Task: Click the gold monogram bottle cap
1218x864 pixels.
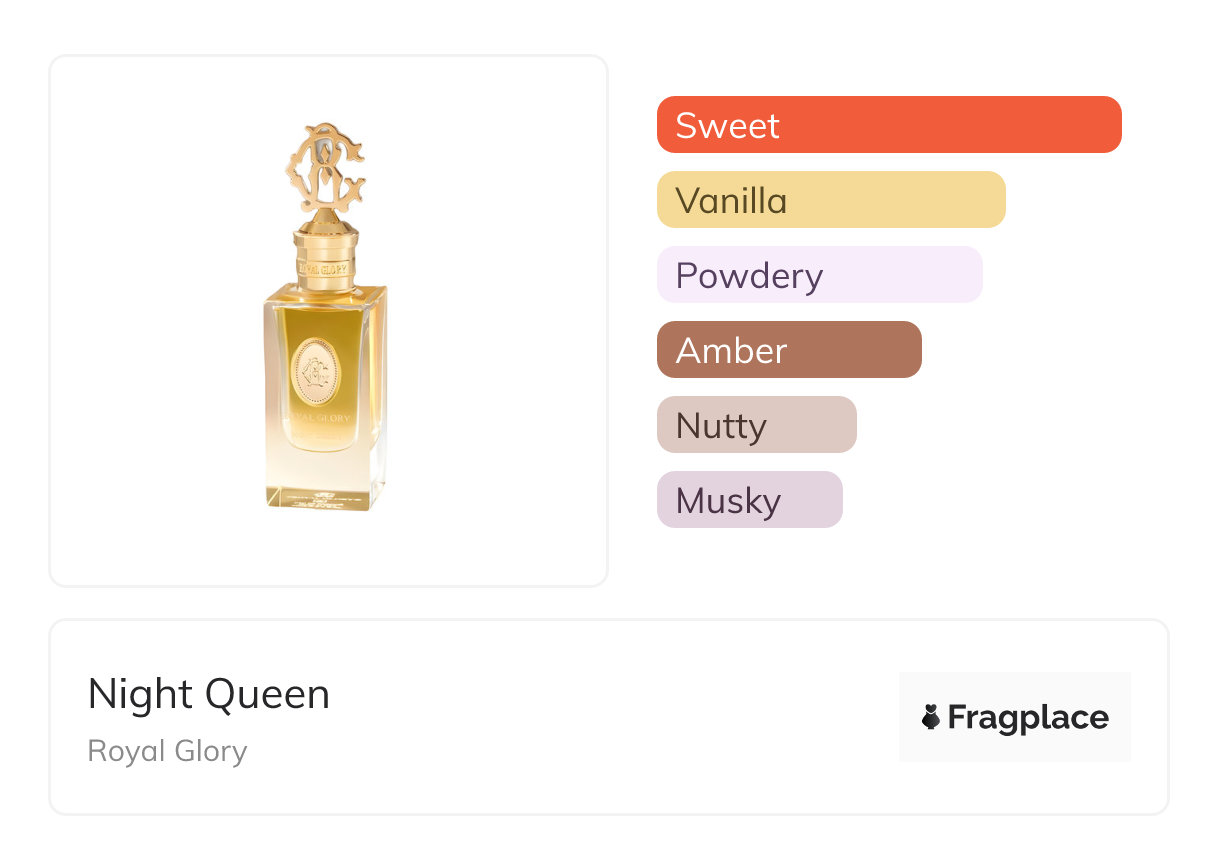Action: tap(324, 170)
